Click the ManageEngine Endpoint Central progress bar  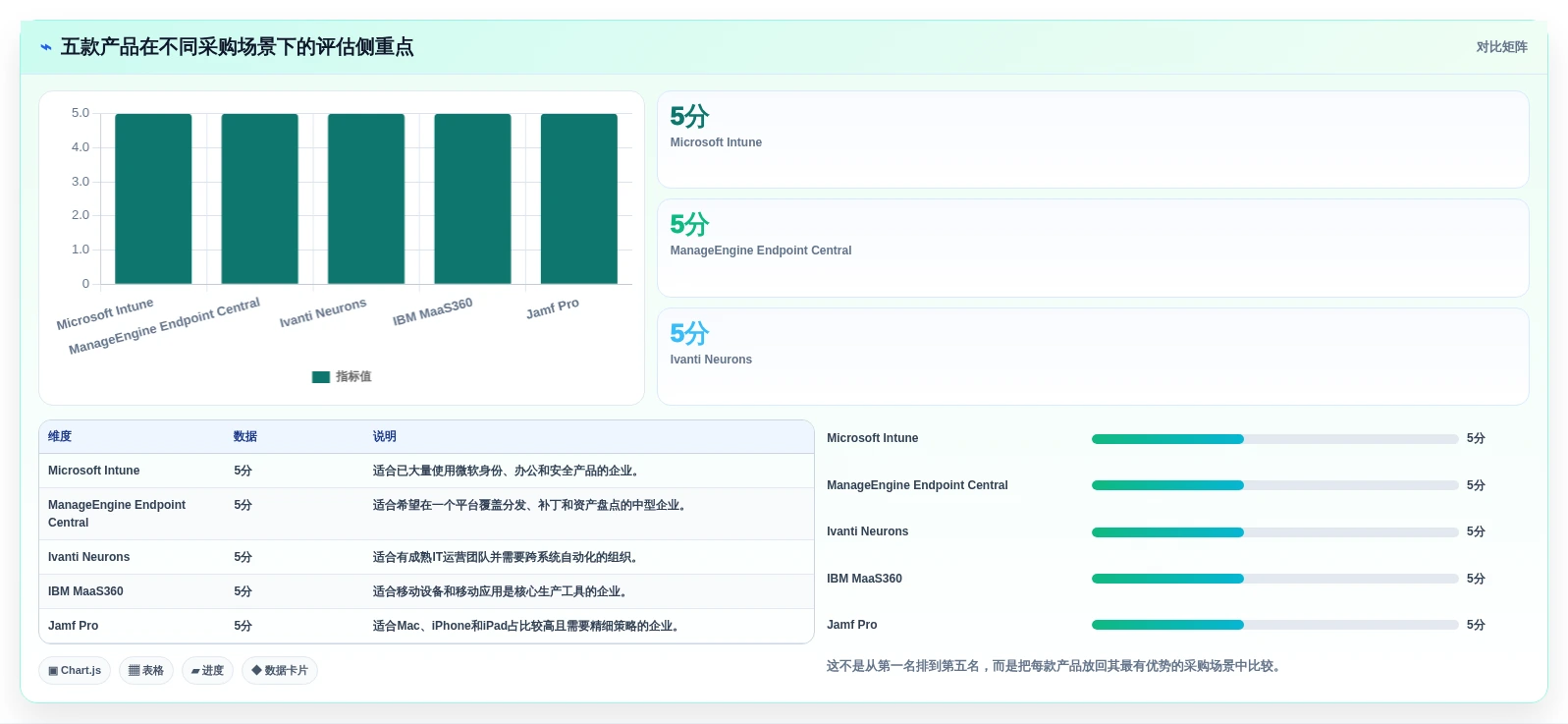[1274, 485]
